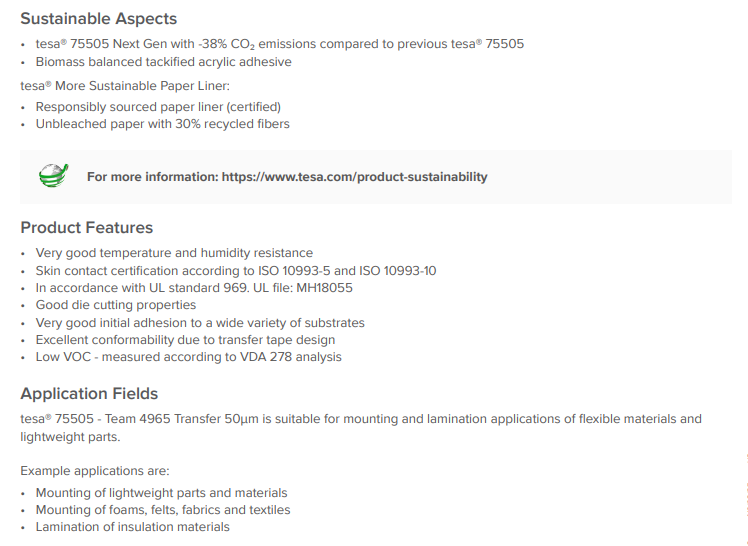Click the good die cutting properties bullet
This screenshot has height=546, width=748.
(115, 305)
